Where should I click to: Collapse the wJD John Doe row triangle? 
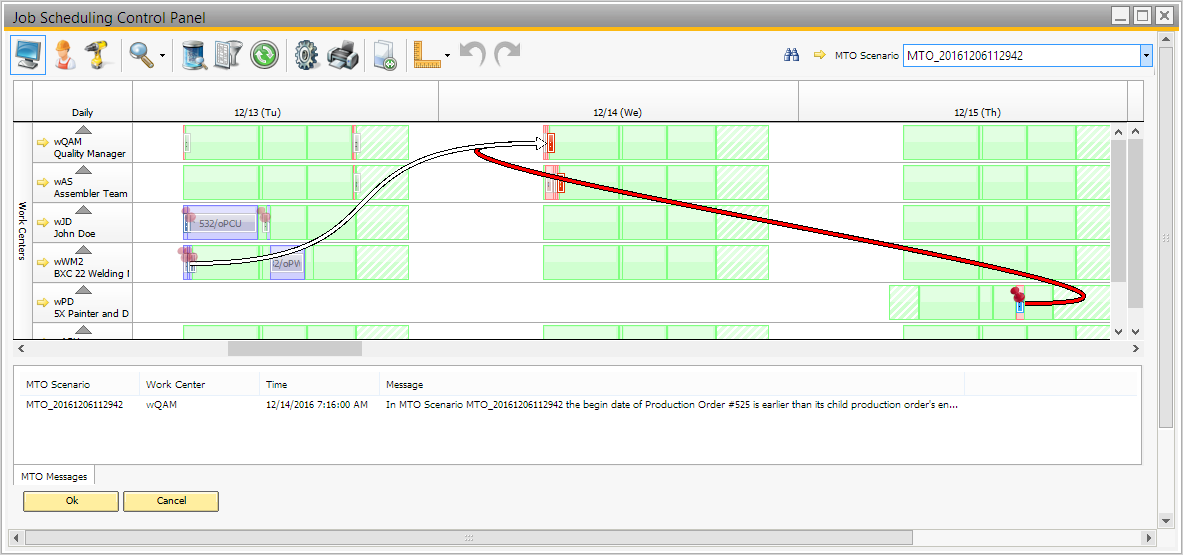click(x=84, y=209)
